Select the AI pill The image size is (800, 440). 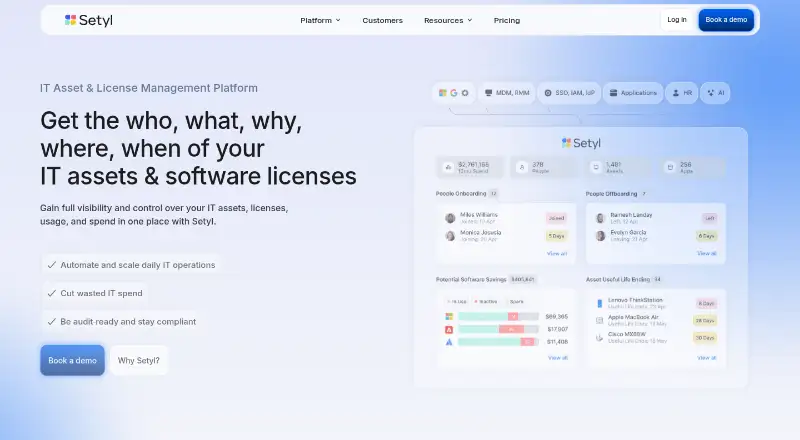click(715, 93)
